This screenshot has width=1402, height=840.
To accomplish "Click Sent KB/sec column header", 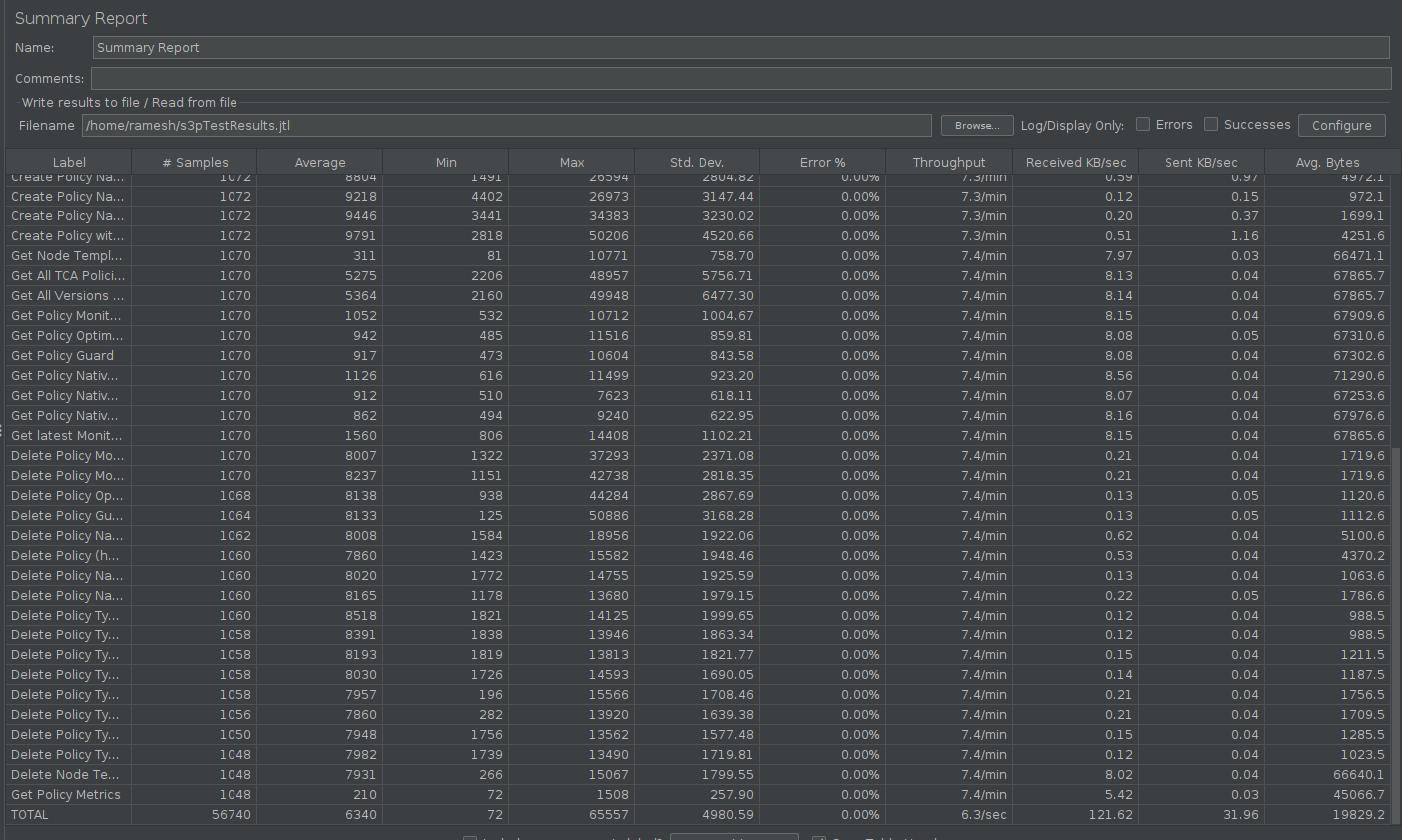I will pos(1201,162).
